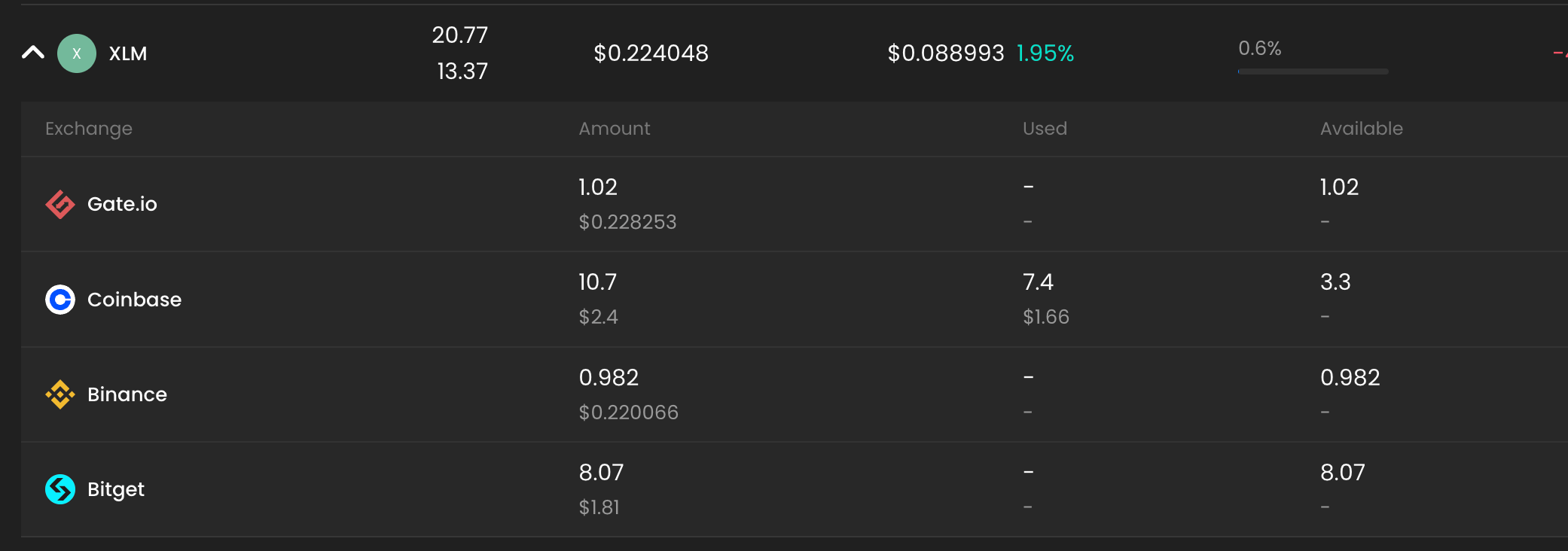Sort by Used column header
Image resolution: width=1568 pixels, height=551 pixels.
1045,129
